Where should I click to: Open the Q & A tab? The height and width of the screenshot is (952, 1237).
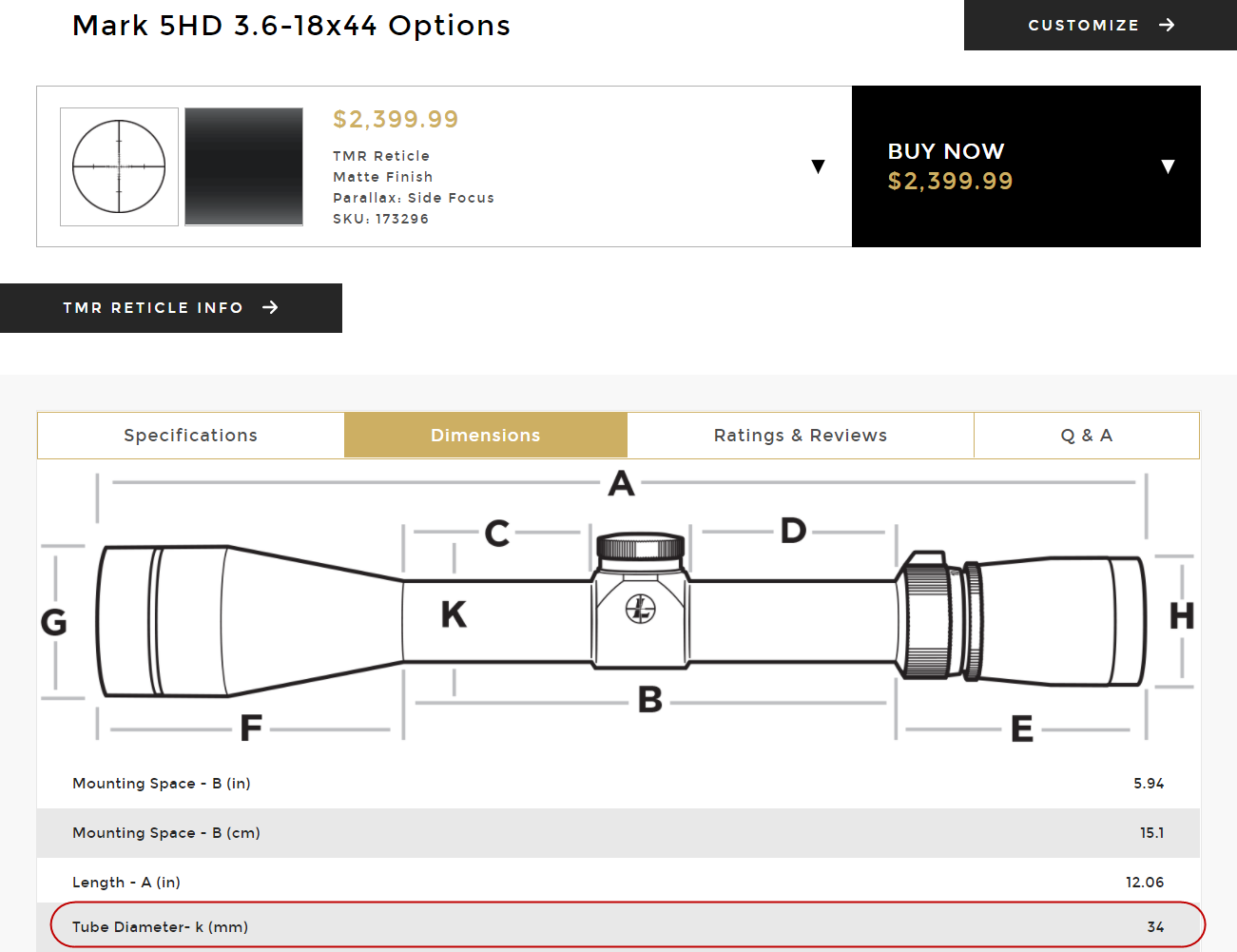coord(1087,436)
